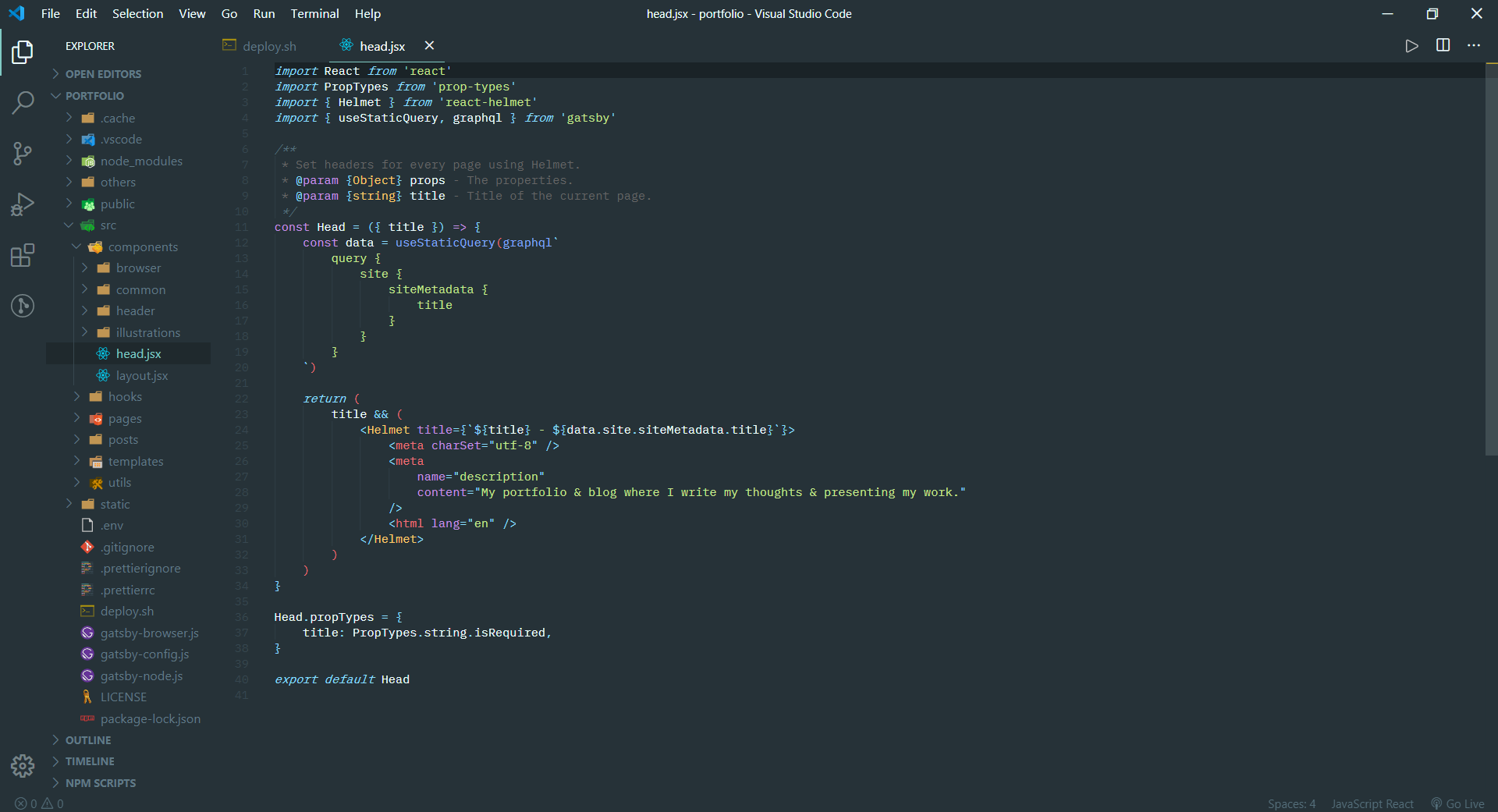Split the editor using the split icon
This screenshot has height=812, width=1498.
[1443, 45]
